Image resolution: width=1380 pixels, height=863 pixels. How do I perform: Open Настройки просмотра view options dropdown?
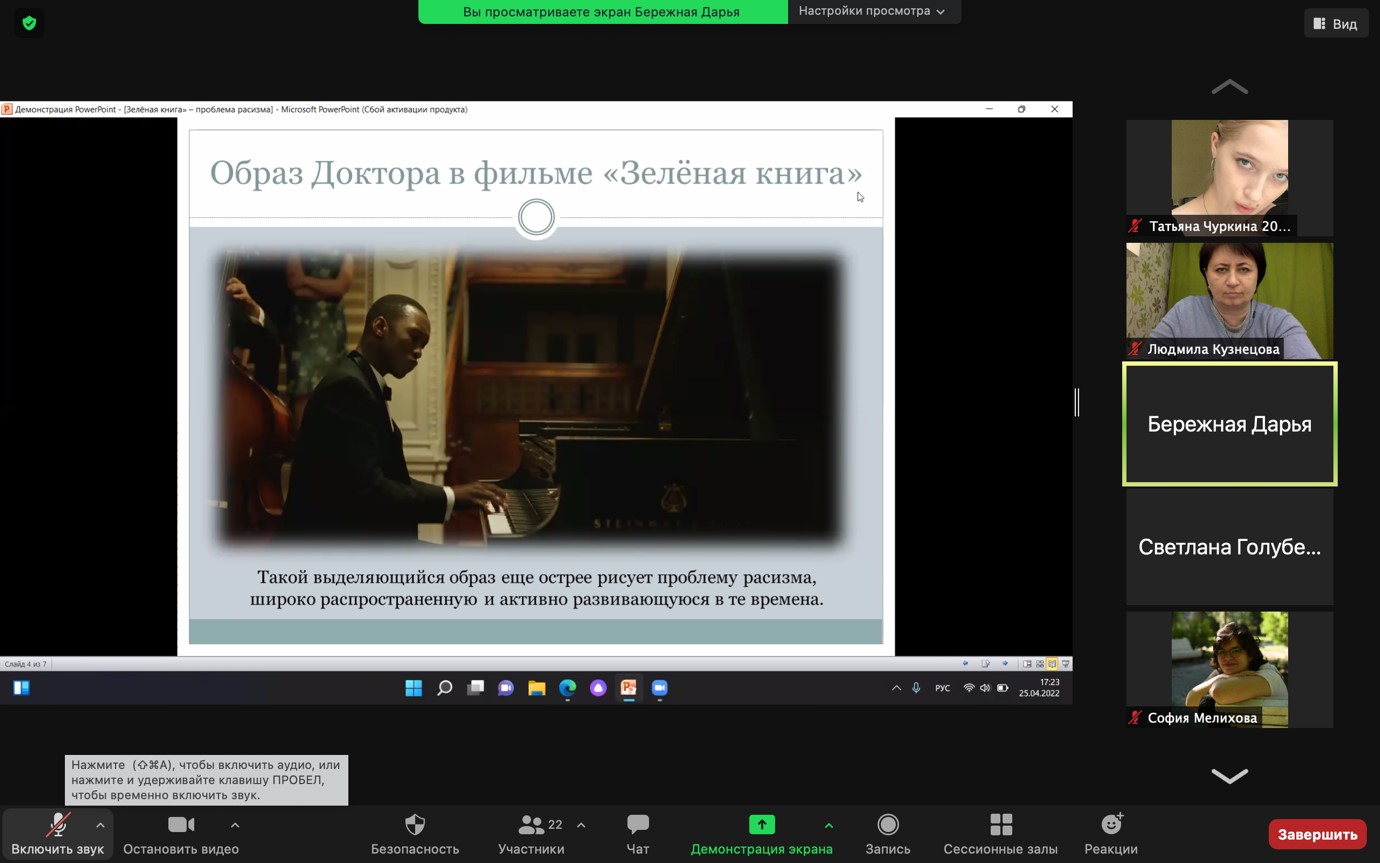pos(872,11)
